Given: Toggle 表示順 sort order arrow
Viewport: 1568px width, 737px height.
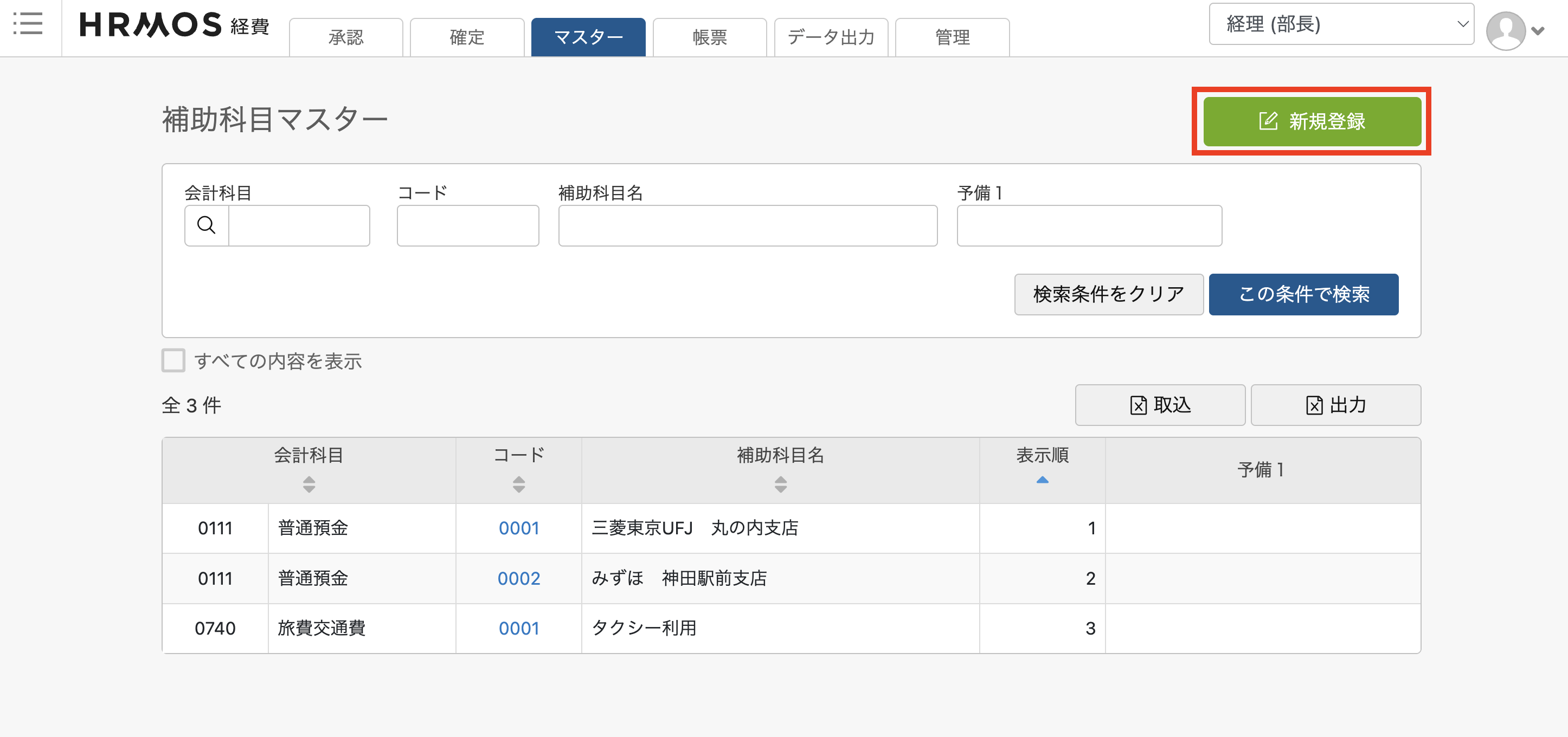Looking at the screenshot, I should [x=1042, y=480].
